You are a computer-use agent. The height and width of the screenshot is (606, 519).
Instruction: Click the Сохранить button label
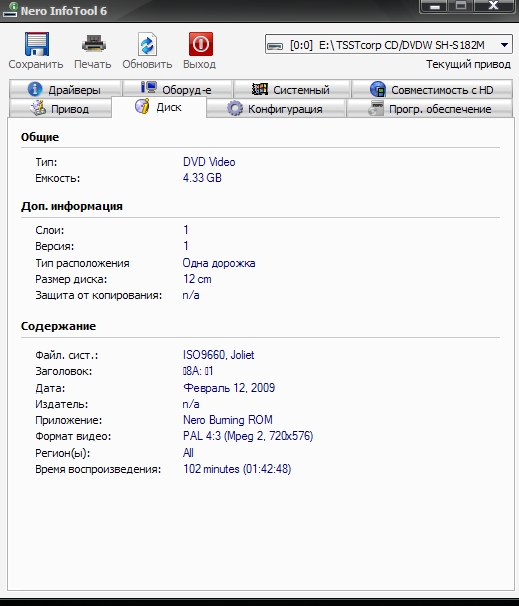point(36,64)
